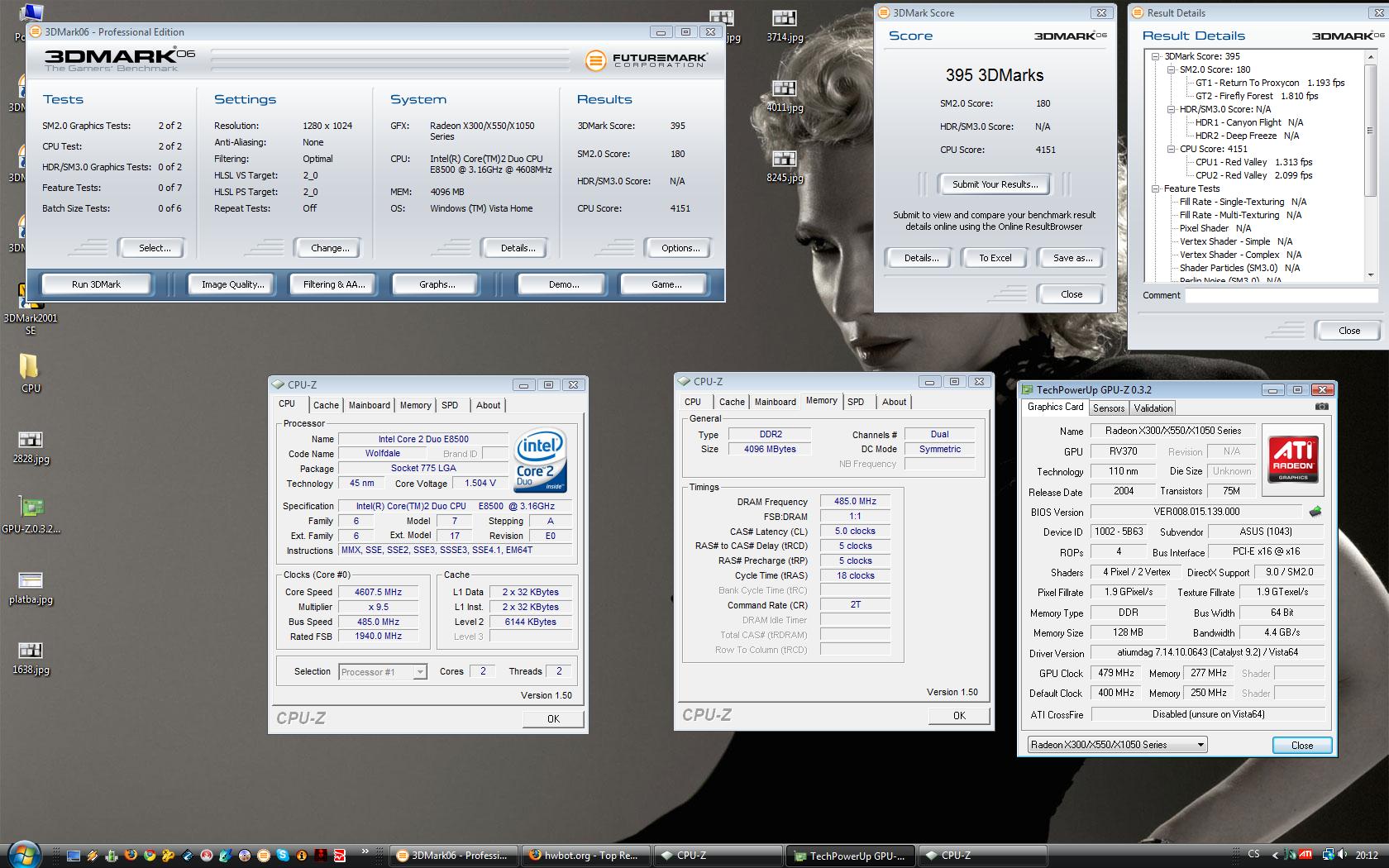Open 3DMark2001 SE desktop shortcut
1389x868 pixels.
tap(31, 310)
